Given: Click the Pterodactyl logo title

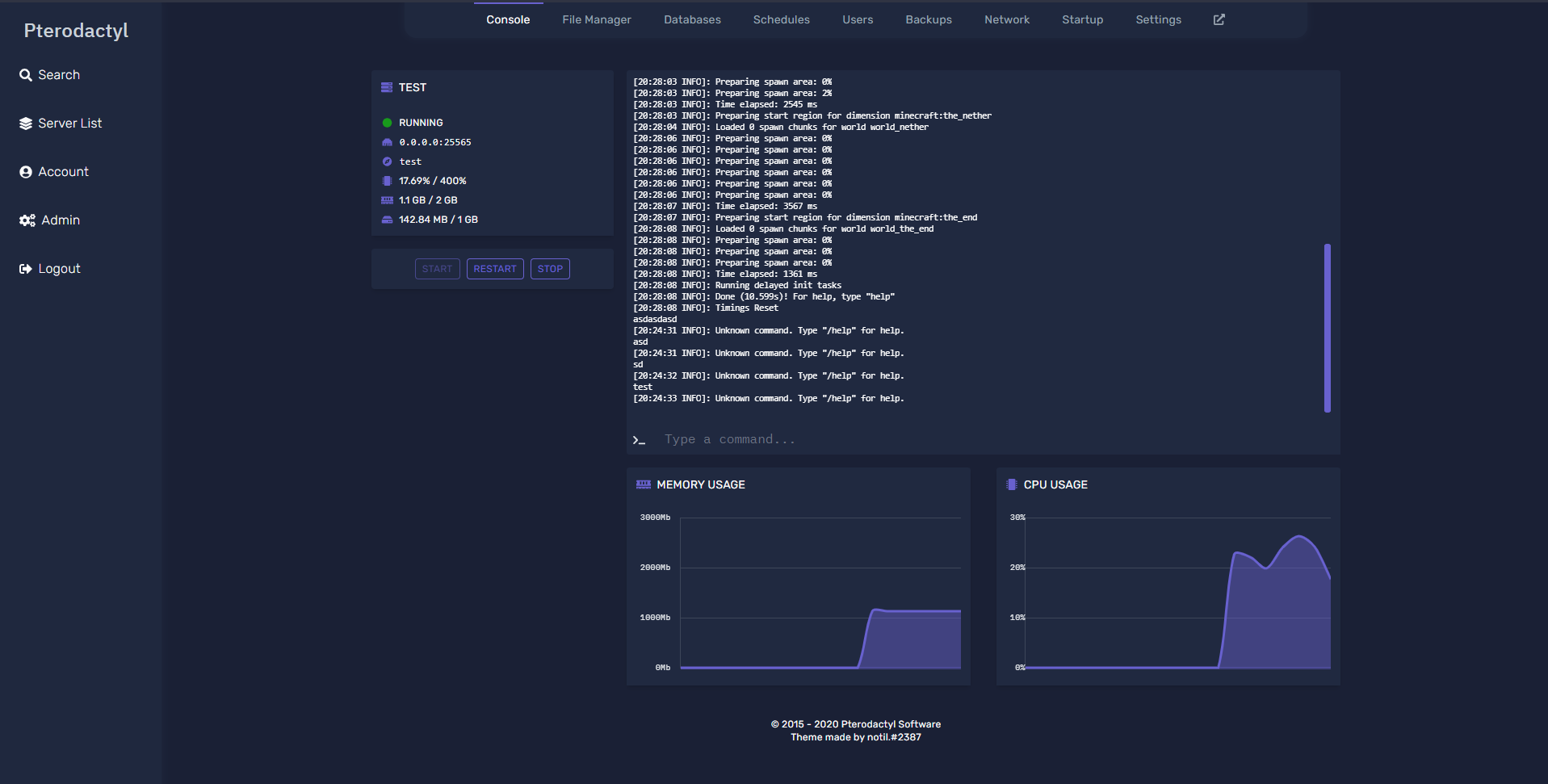Looking at the screenshot, I should [76, 31].
